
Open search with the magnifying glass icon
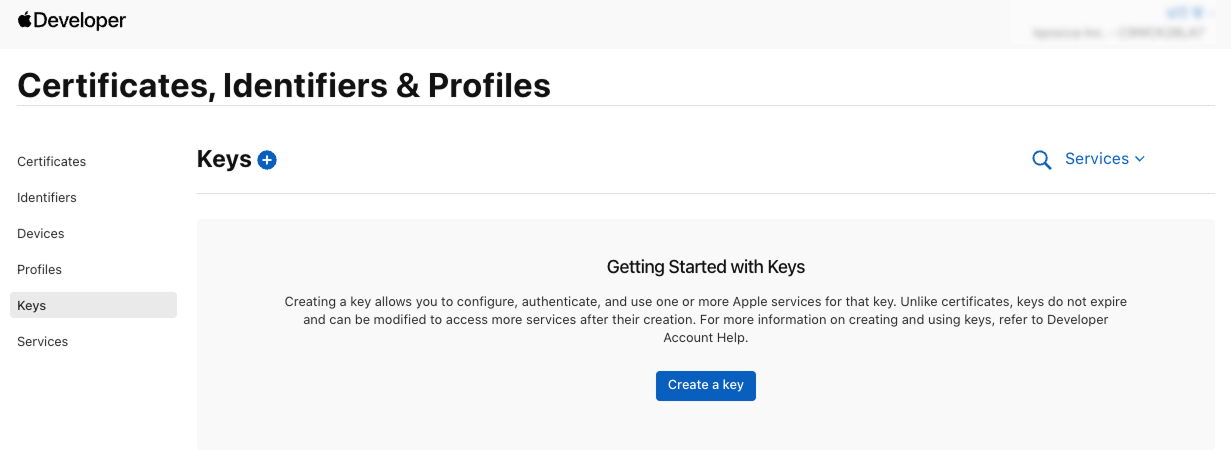[x=1041, y=160]
